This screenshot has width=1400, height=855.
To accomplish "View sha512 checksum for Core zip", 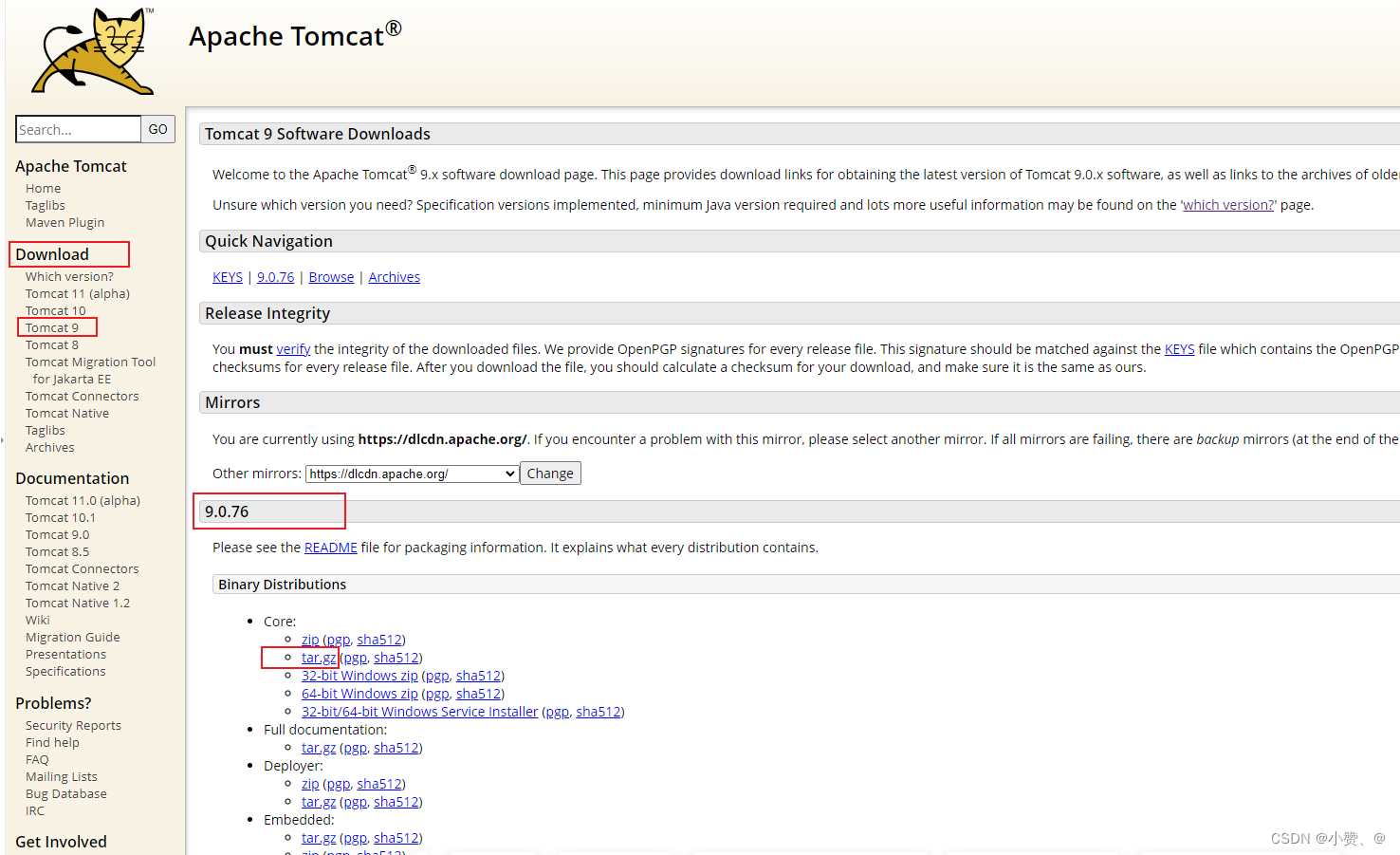I will click(x=379, y=639).
